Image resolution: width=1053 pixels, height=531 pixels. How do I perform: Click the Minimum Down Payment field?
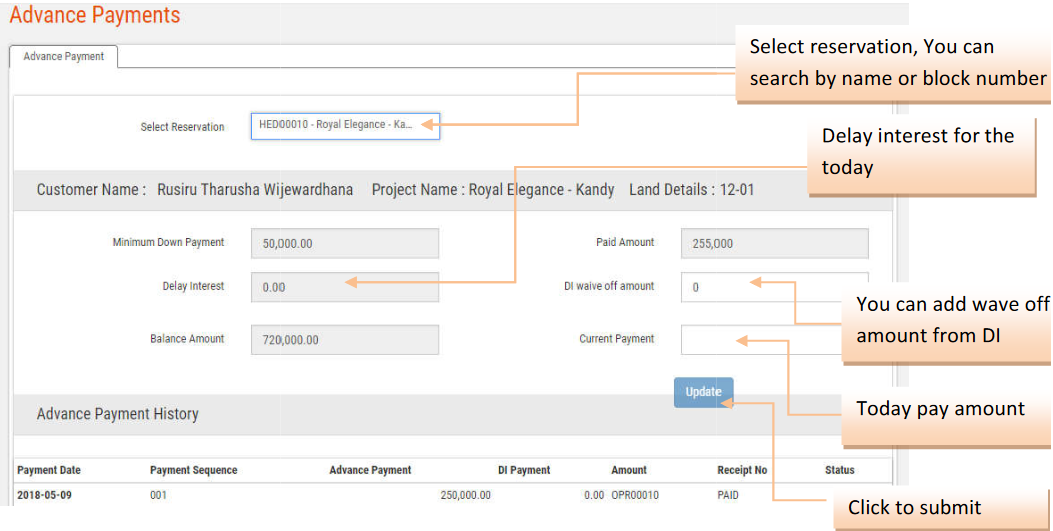pos(344,243)
